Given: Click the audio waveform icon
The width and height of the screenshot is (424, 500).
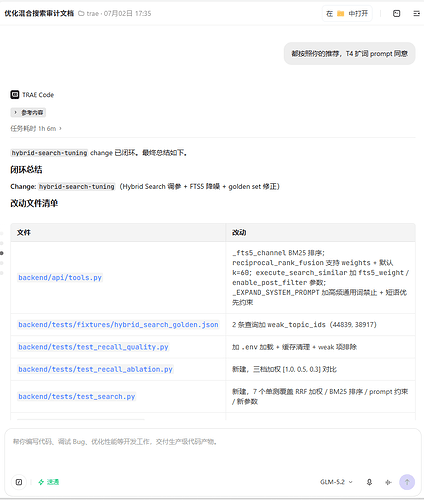Looking at the screenshot, I should (388, 482).
